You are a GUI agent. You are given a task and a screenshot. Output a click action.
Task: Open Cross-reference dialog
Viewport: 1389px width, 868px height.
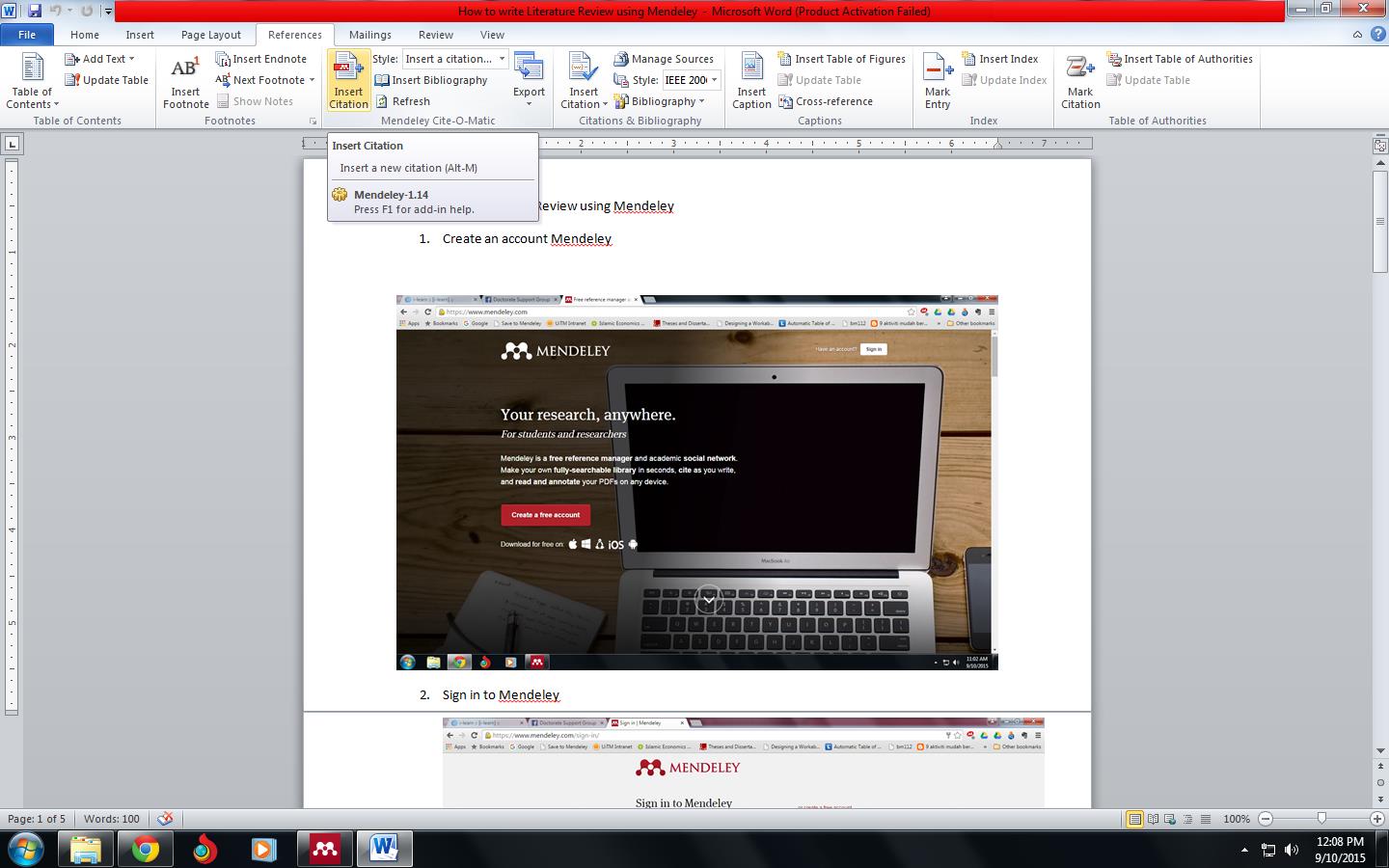tap(825, 101)
